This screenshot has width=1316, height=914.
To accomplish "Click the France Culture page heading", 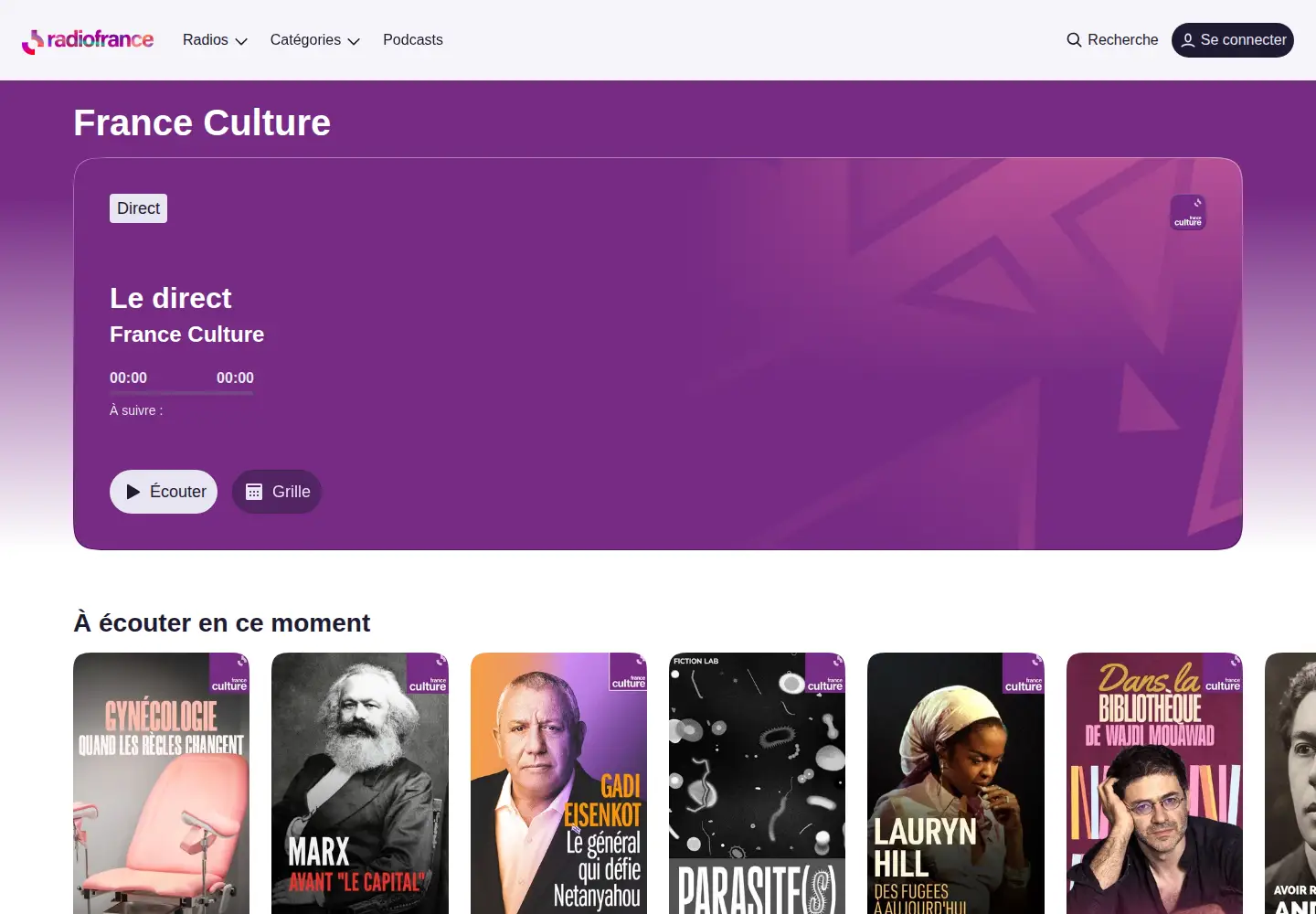I will coord(202,122).
